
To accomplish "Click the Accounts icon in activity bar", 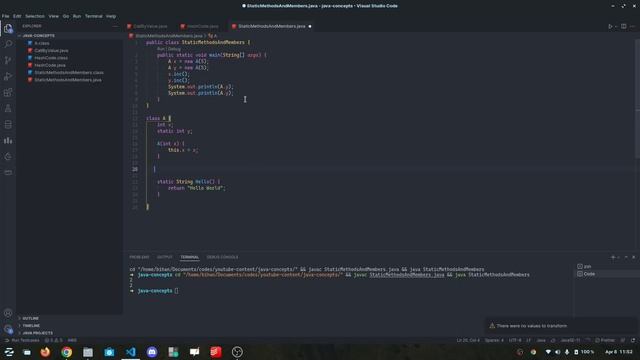I will [8, 313].
